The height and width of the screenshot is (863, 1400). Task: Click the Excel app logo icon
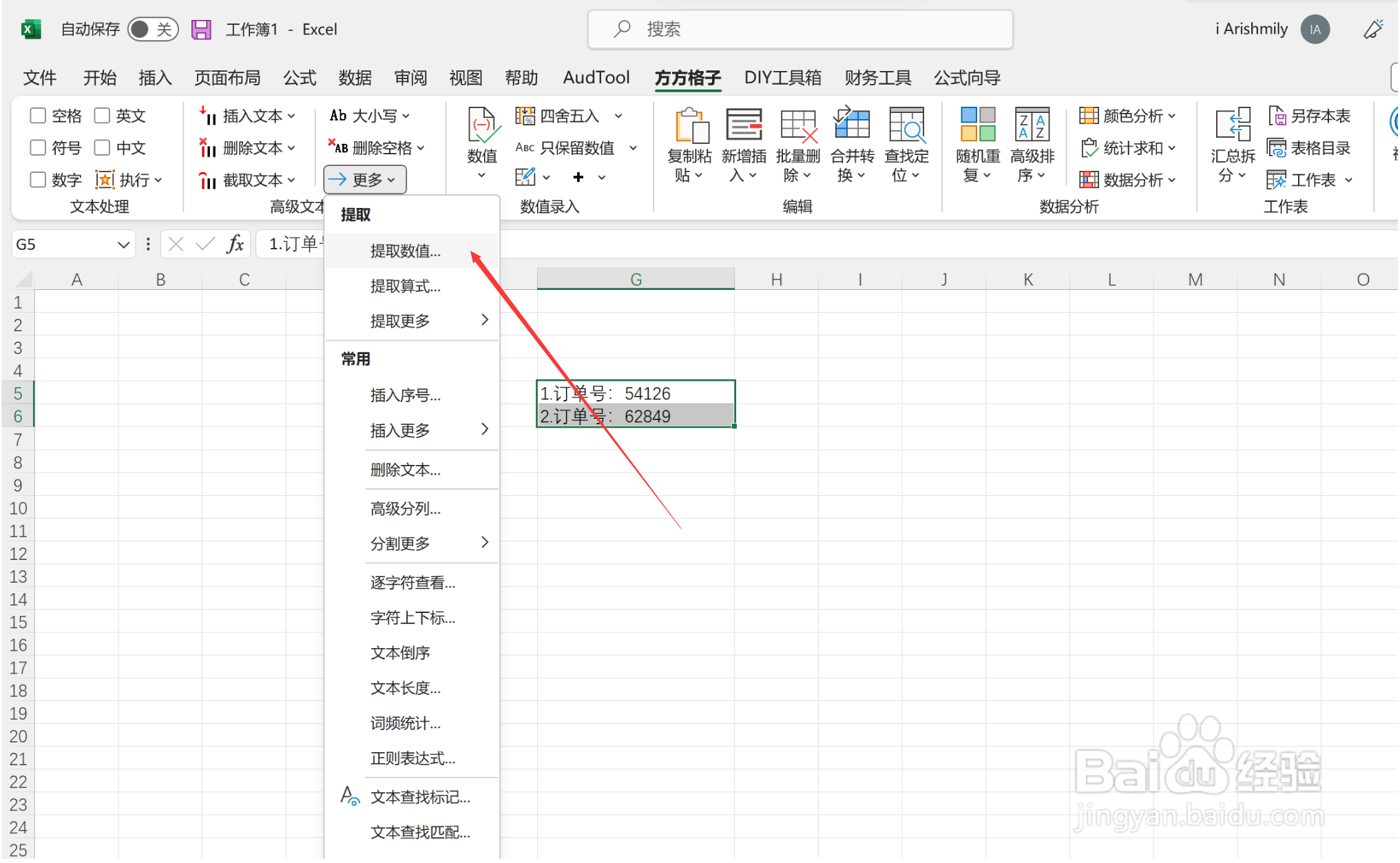30,29
